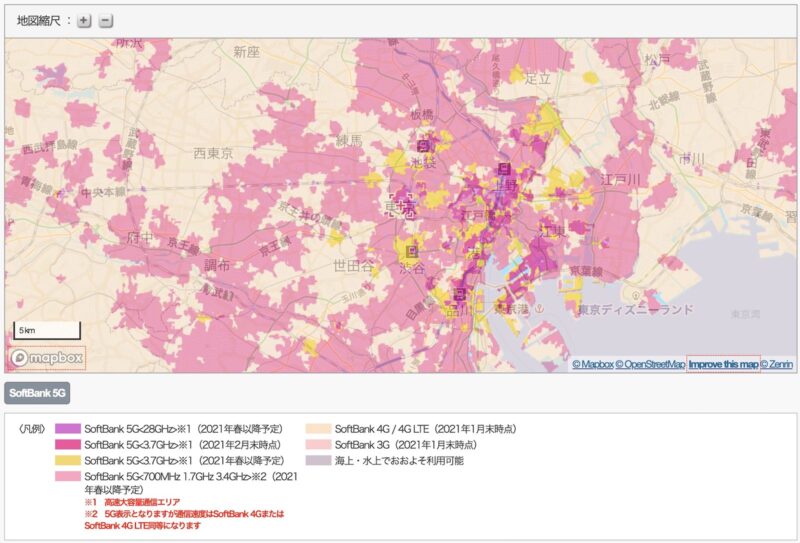
Task: Open the © Zenrin attribution link
Action: point(777,364)
